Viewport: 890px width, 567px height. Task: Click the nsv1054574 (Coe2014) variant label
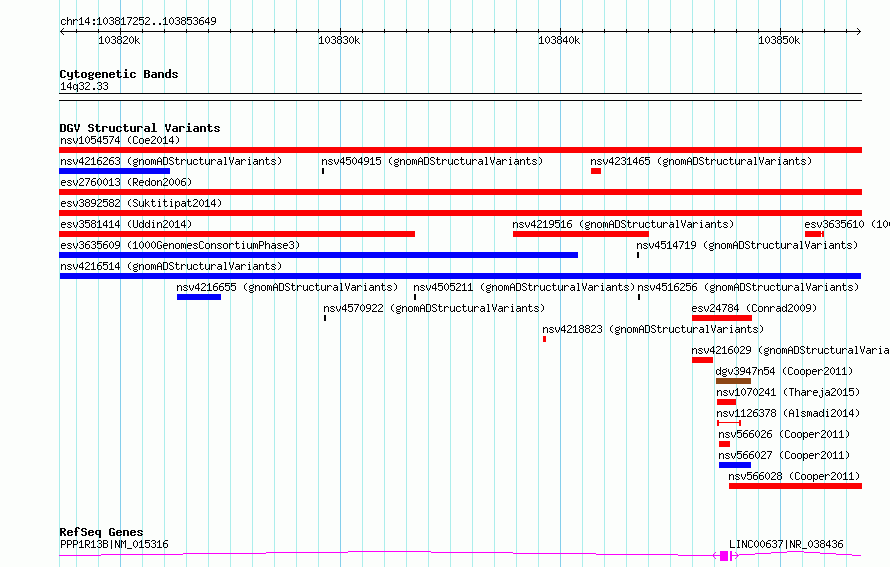tap(120, 140)
